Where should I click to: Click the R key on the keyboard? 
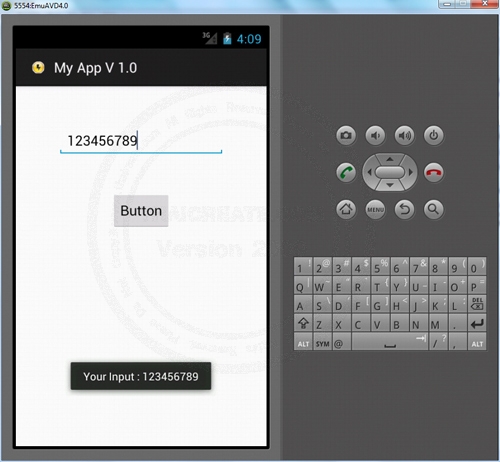[x=361, y=285]
